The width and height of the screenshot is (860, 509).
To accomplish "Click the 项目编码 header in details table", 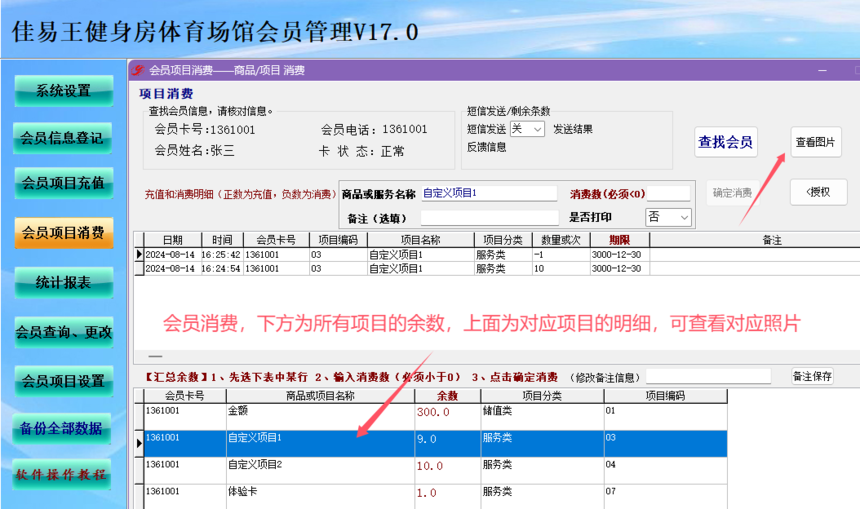I will tap(338, 240).
